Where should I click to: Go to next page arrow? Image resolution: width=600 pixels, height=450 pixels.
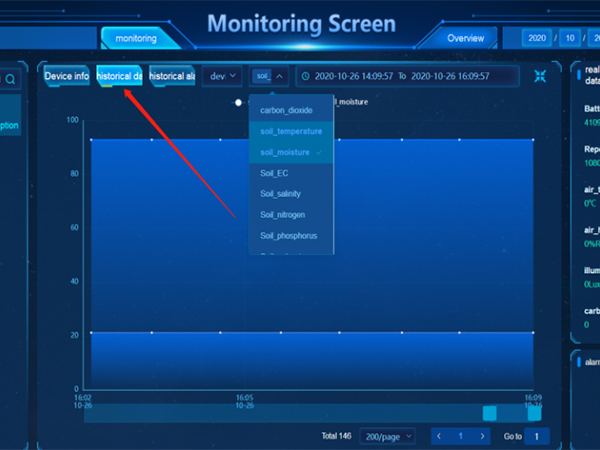tap(483, 436)
